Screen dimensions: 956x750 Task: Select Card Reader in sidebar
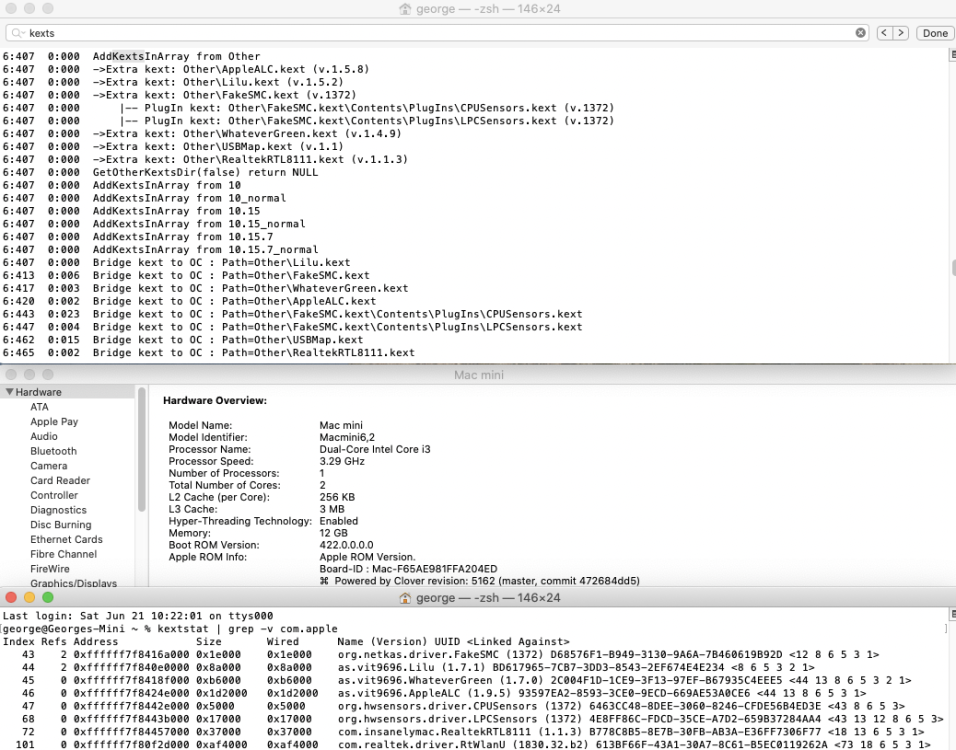(60, 480)
